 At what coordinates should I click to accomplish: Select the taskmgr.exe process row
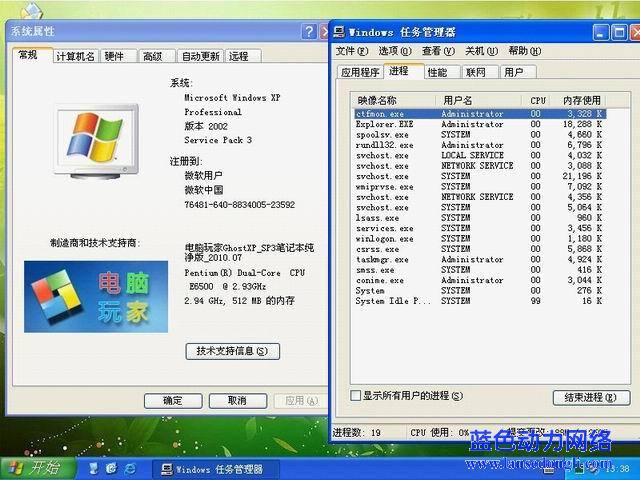tap(480, 260)
